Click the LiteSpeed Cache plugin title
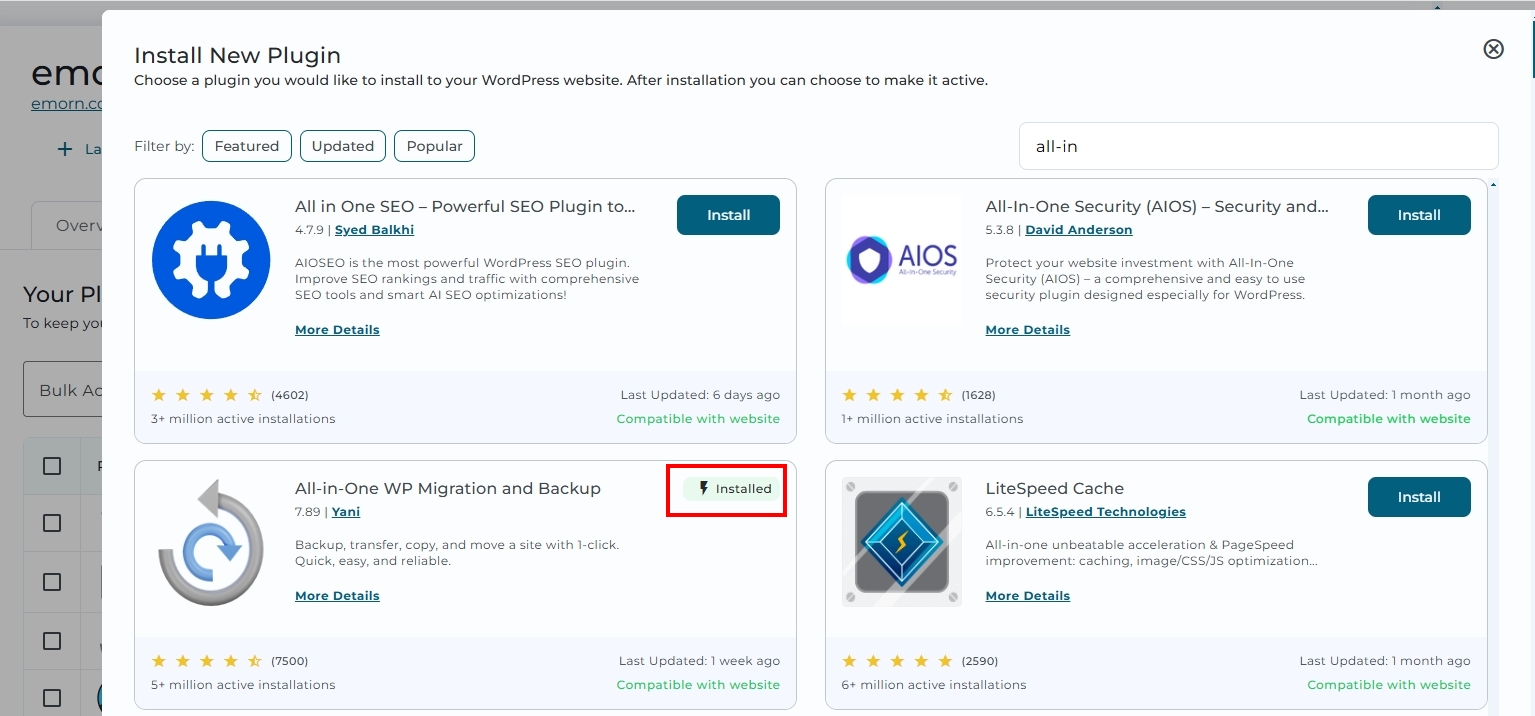This screenshot has height=716, width=1535. click(1055, 489)
